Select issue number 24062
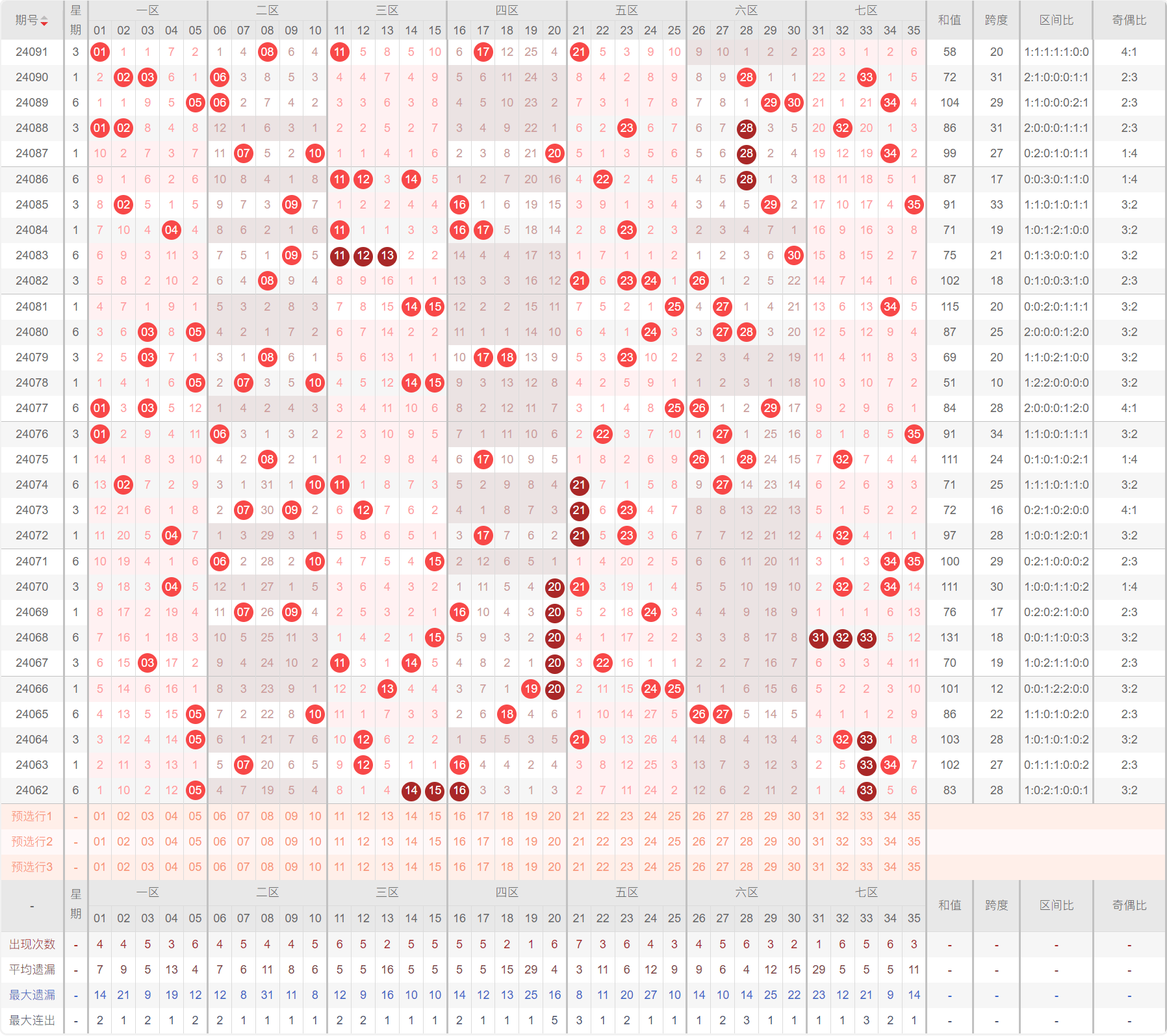1167x1036 pixels. point(32,790)
